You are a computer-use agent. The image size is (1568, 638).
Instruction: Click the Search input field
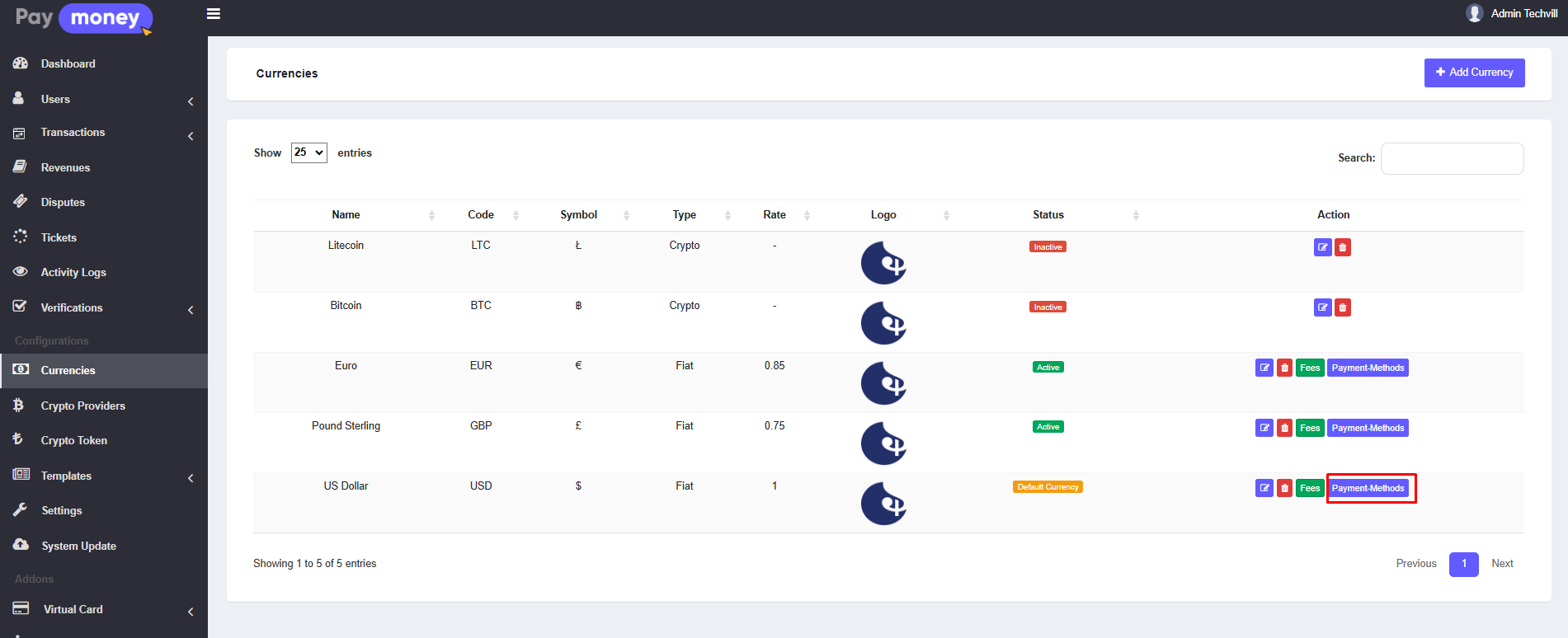1452,158
